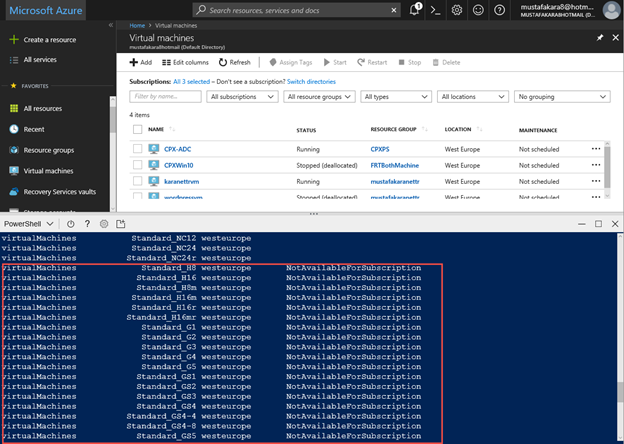This screenshot has width=624, height=444.
Task: Tick the checkbox for CPXWin10
Action: coord(137,165)
